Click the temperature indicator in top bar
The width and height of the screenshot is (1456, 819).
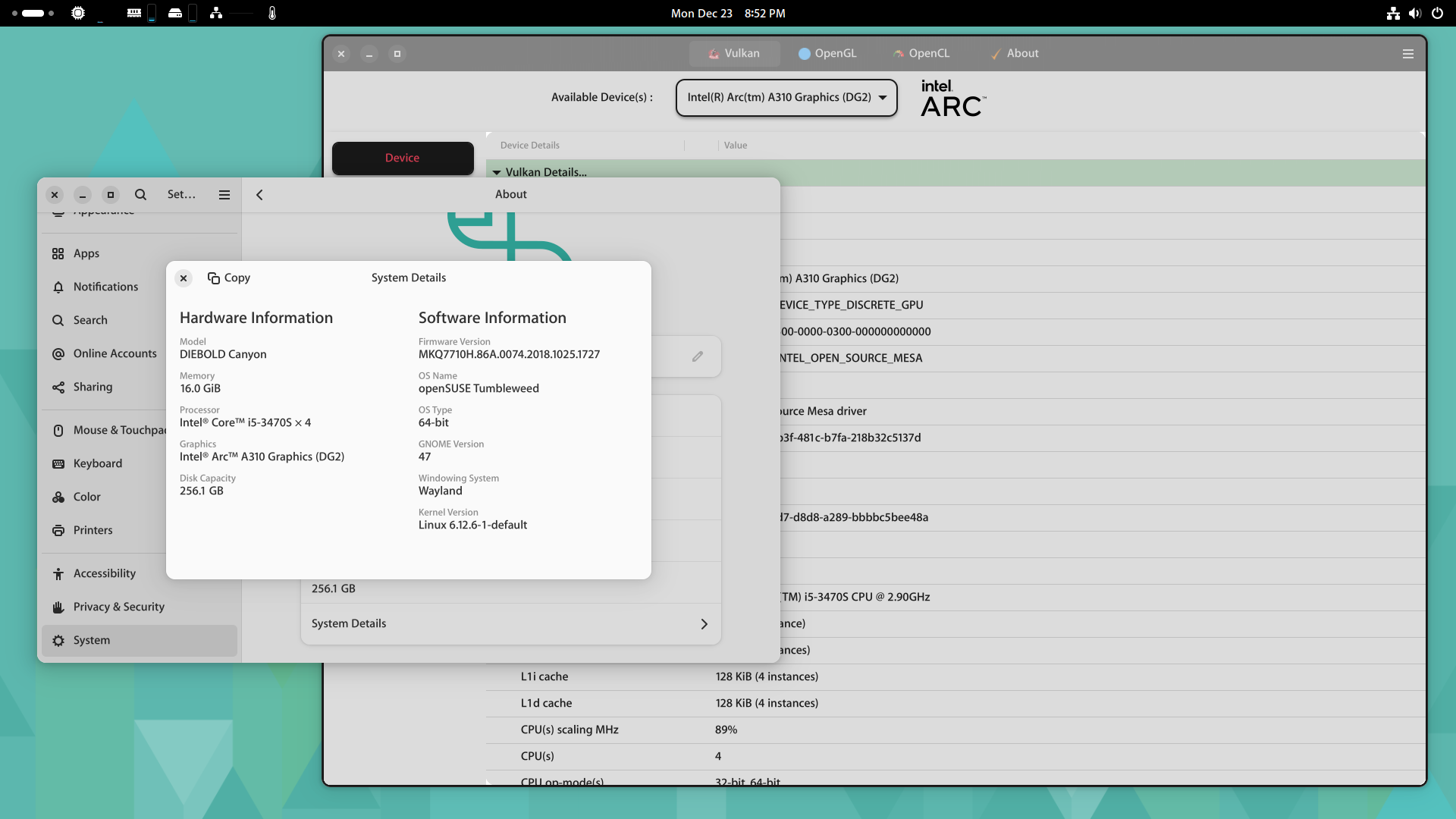(x=272, y=13)
